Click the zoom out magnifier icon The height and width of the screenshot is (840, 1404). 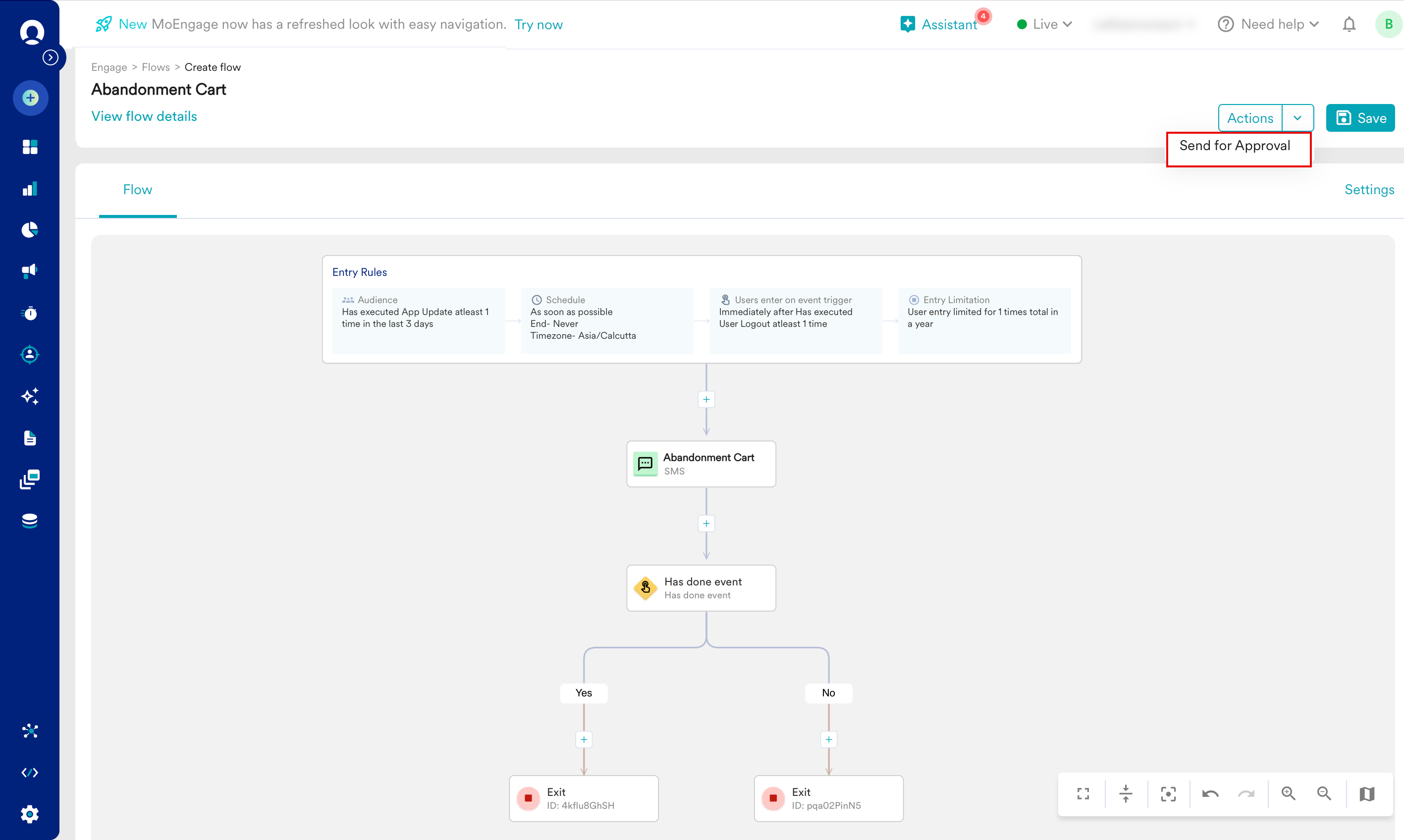click(x=1324, y=793)
